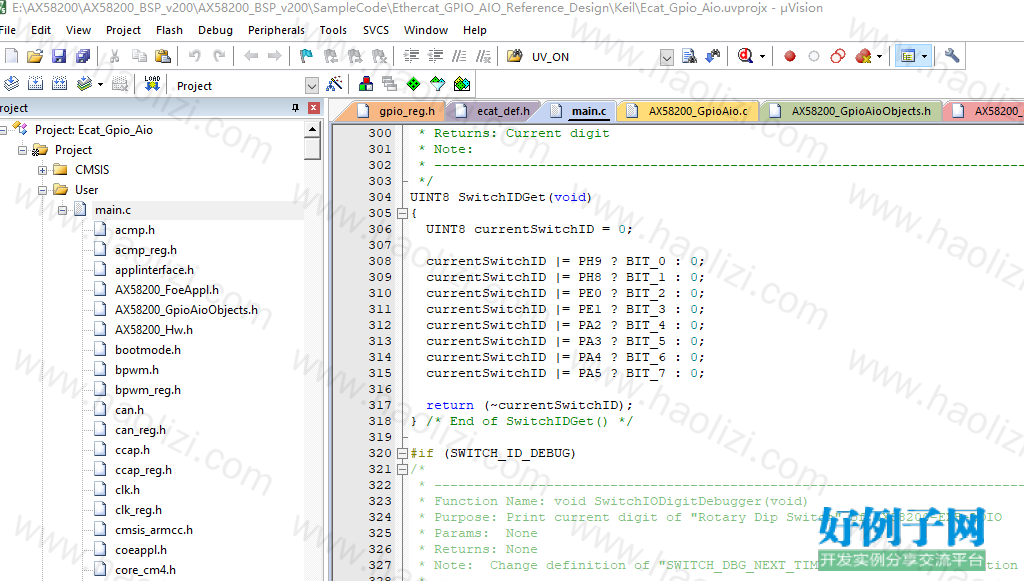This screenshot has width=1024, height=581.
Task: Open Manage Project Items
Action: [x=366, y=84]
